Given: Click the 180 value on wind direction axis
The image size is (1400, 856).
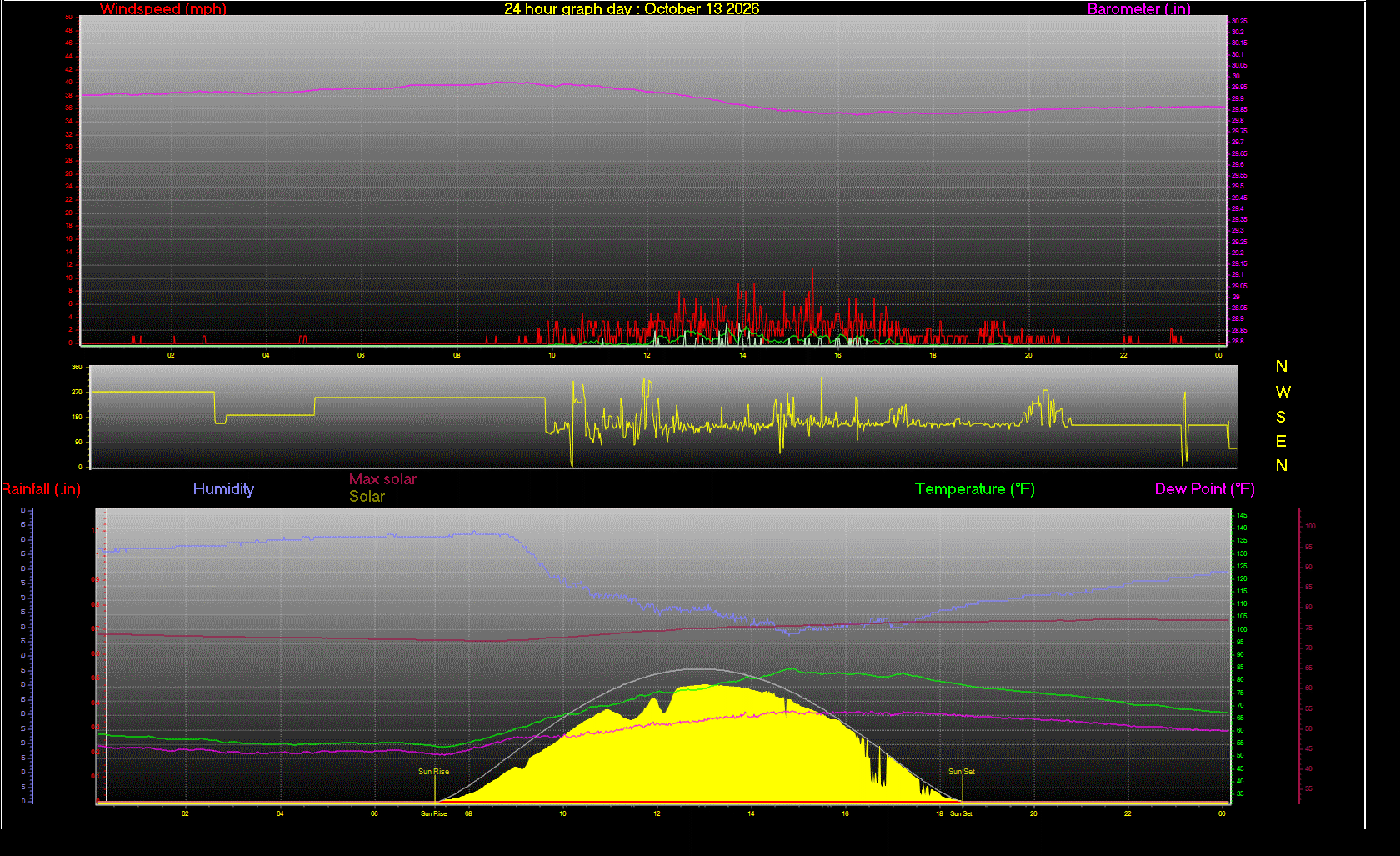Looking at the screenshot, I should [x=77, y=417].
